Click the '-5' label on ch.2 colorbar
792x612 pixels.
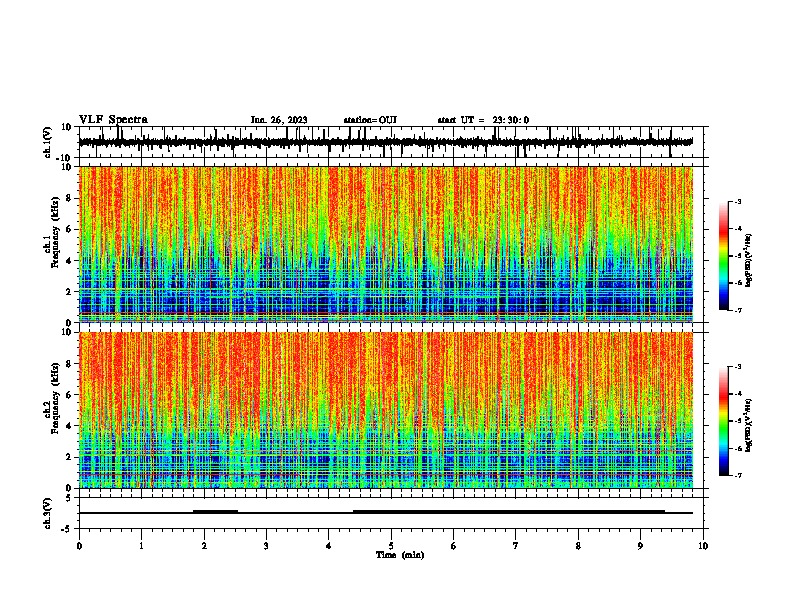(737, 421)
